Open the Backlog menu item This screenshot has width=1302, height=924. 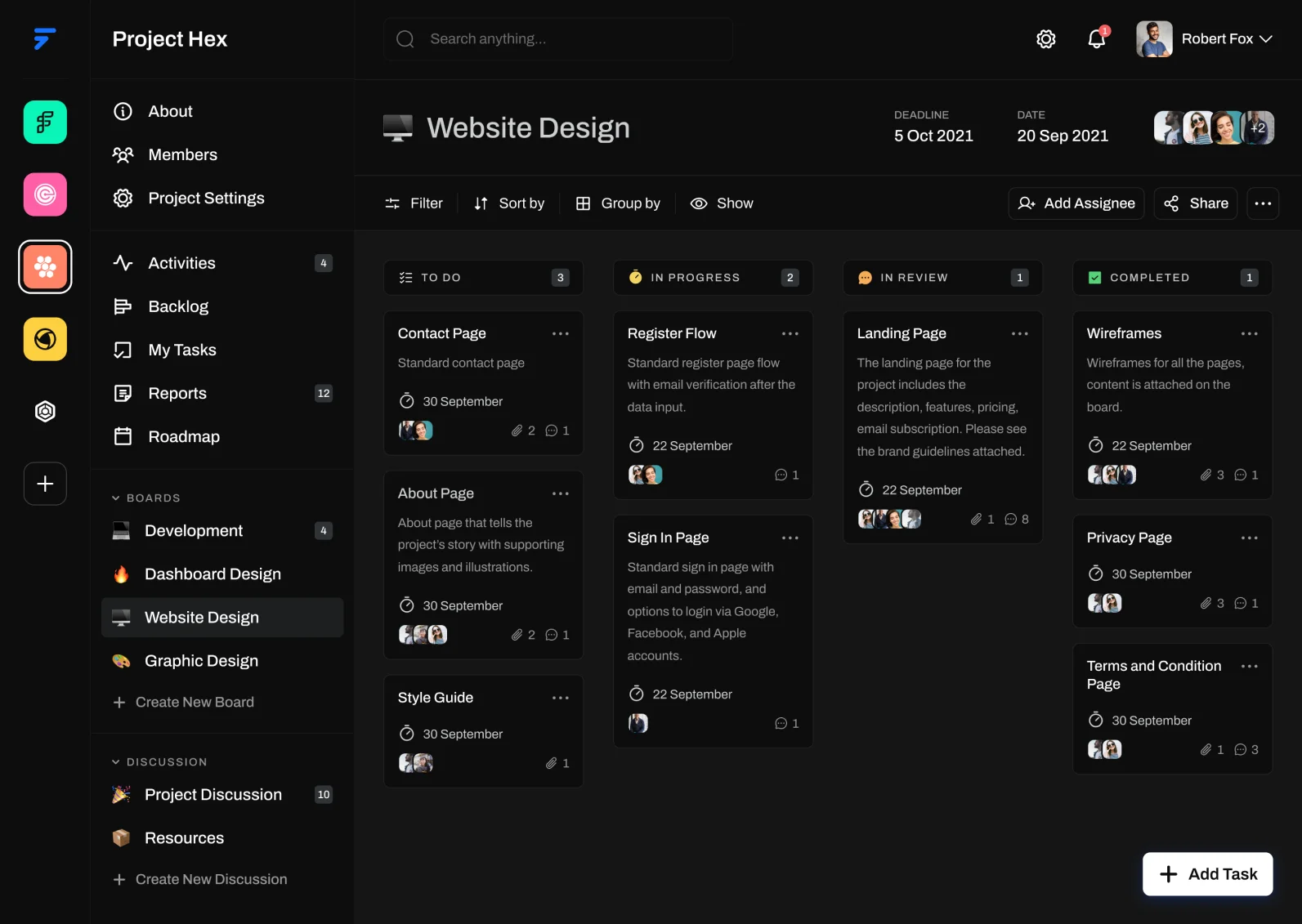pos(178,306)
